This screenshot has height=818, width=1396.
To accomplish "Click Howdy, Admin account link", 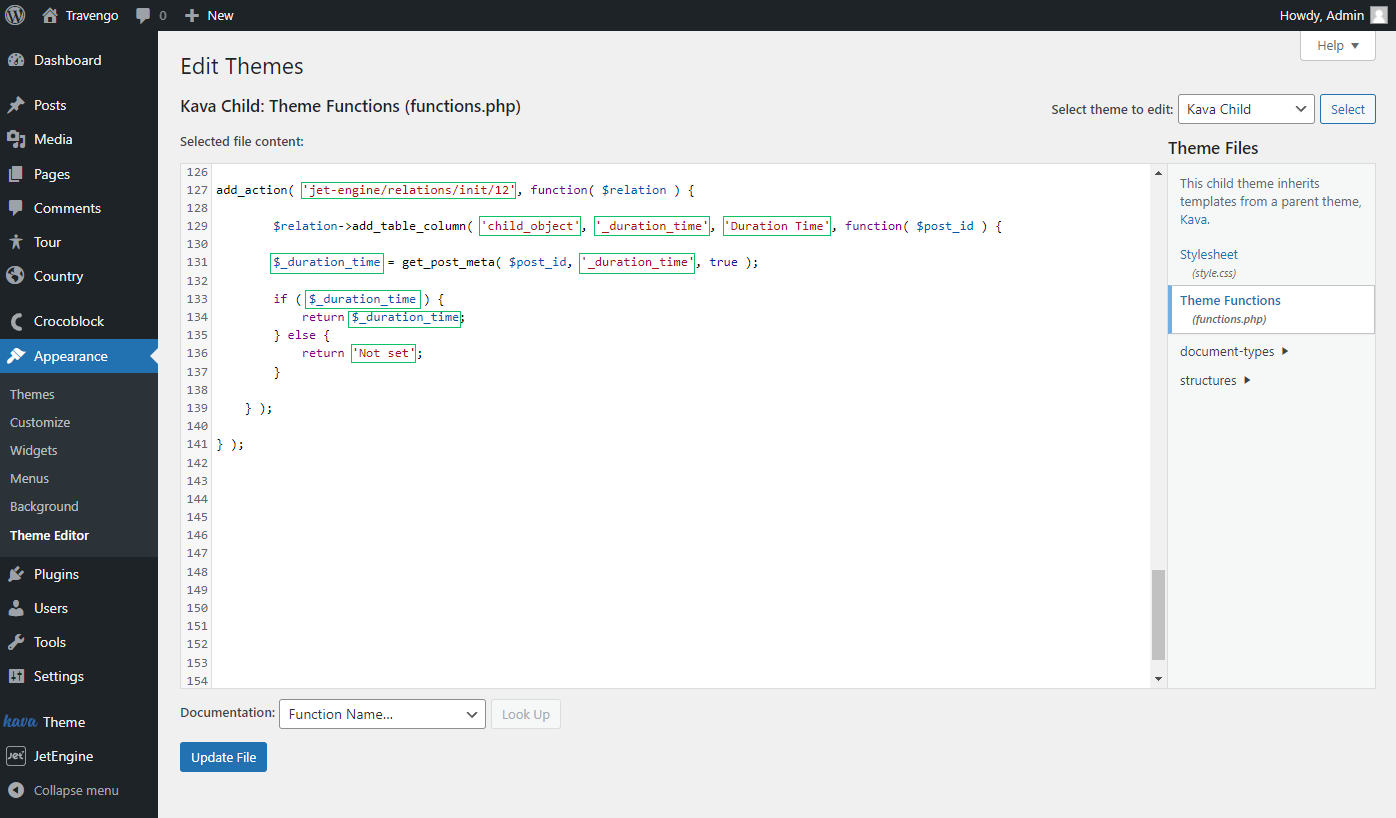I will click(x=1334, y=15).
